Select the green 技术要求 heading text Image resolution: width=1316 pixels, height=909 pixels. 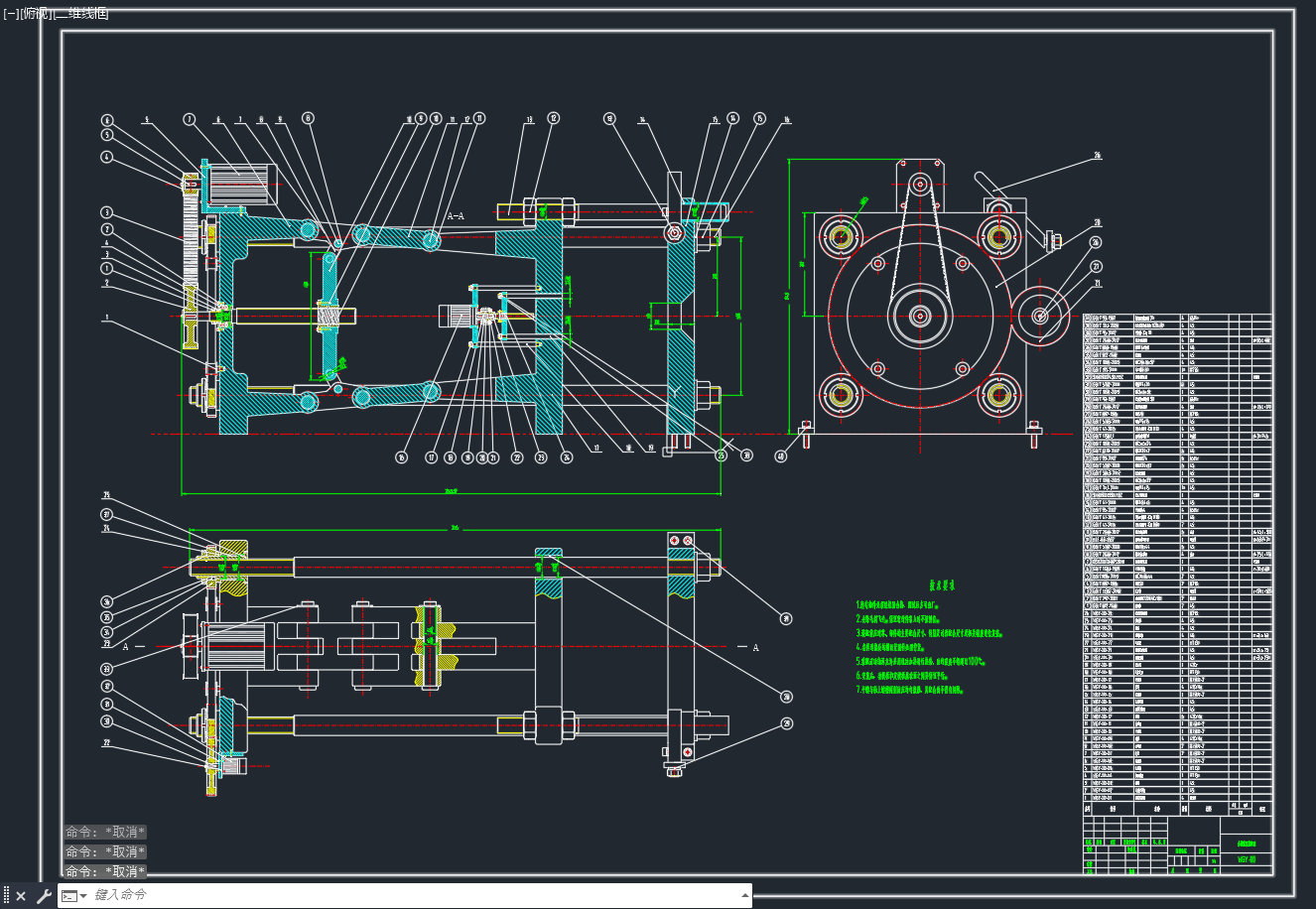tap(942, 586)
